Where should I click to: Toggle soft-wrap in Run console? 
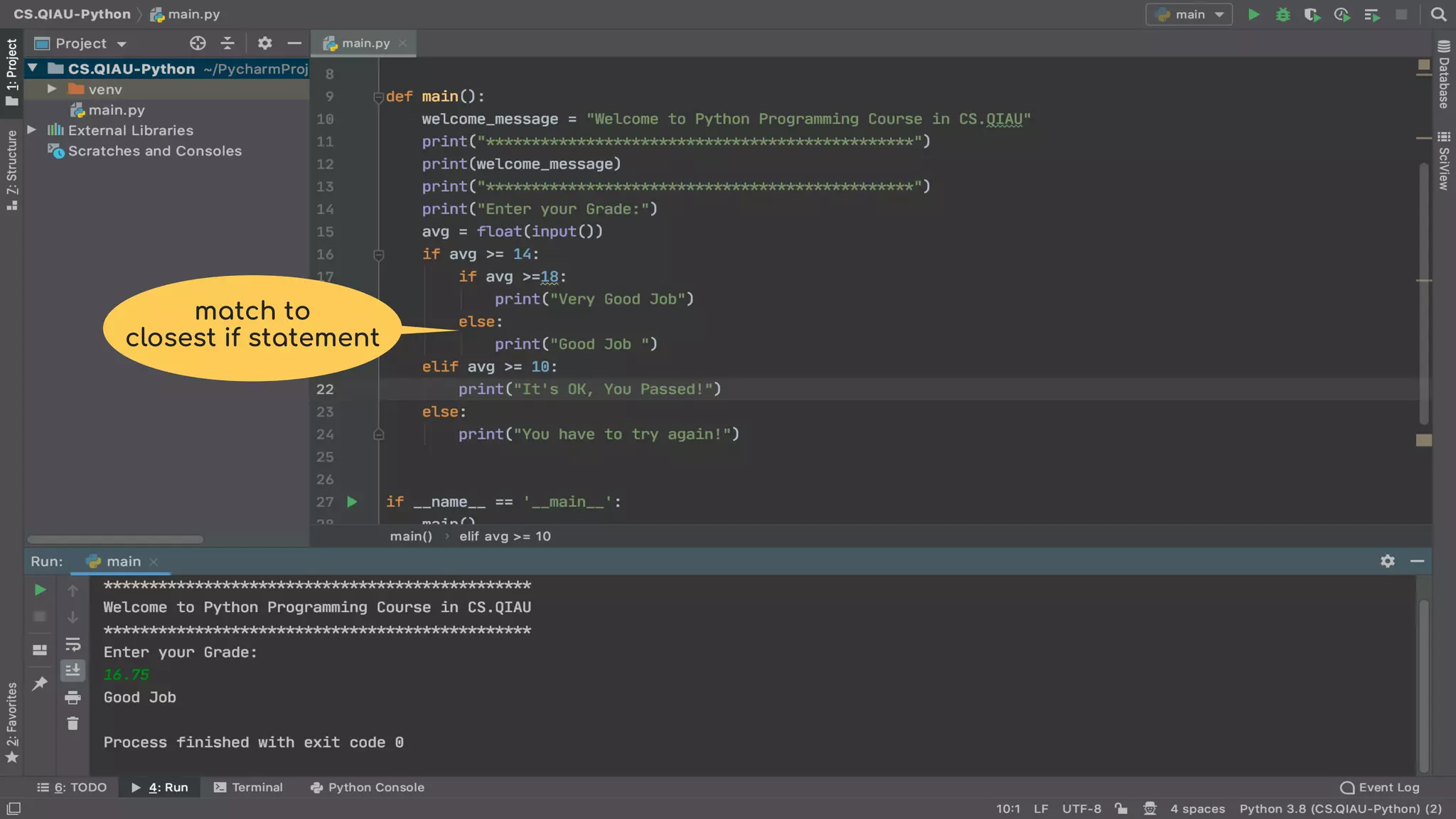pyautogui.click(x=73, y=644)
